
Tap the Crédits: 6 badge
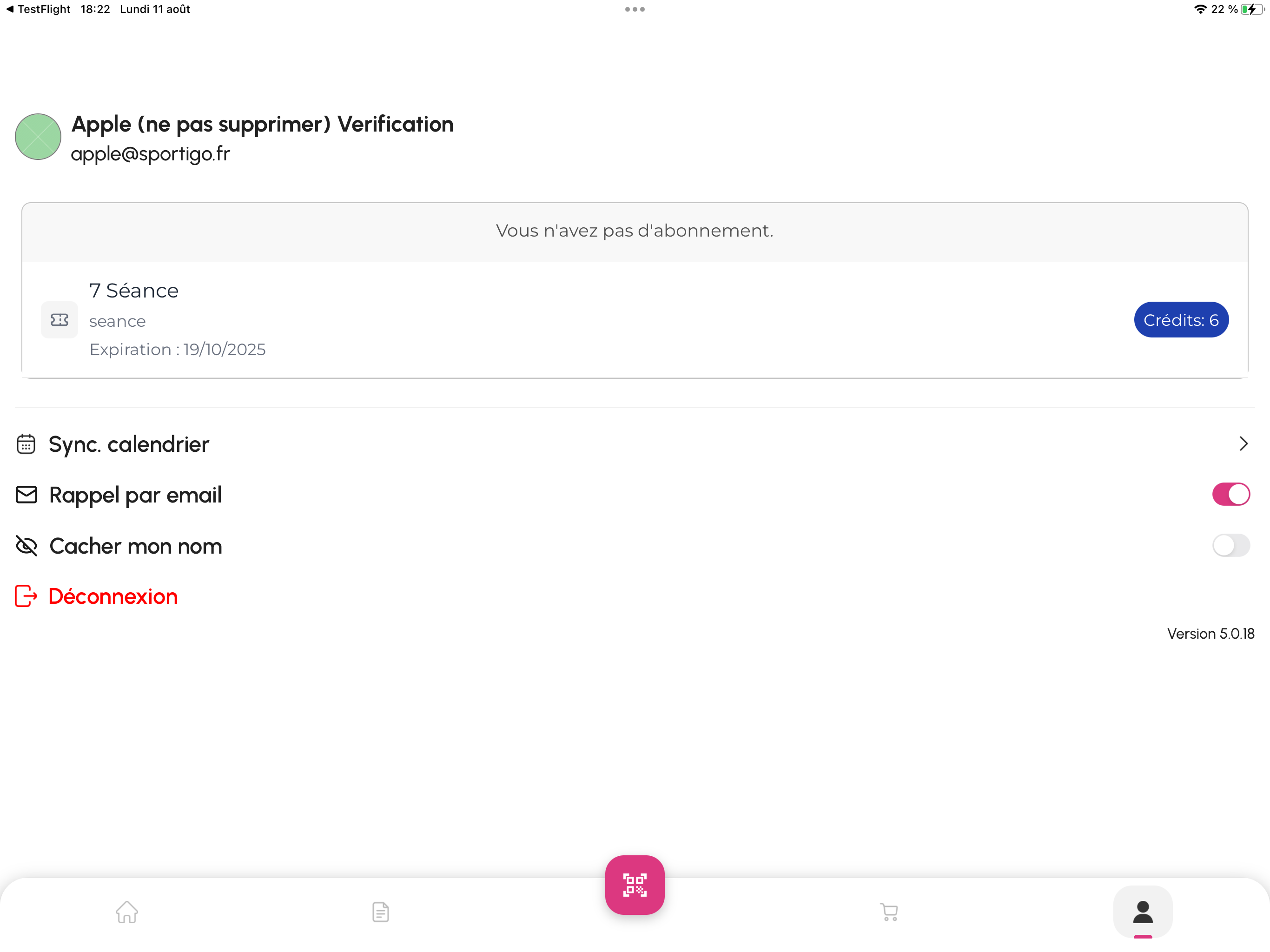(1181, 319)
